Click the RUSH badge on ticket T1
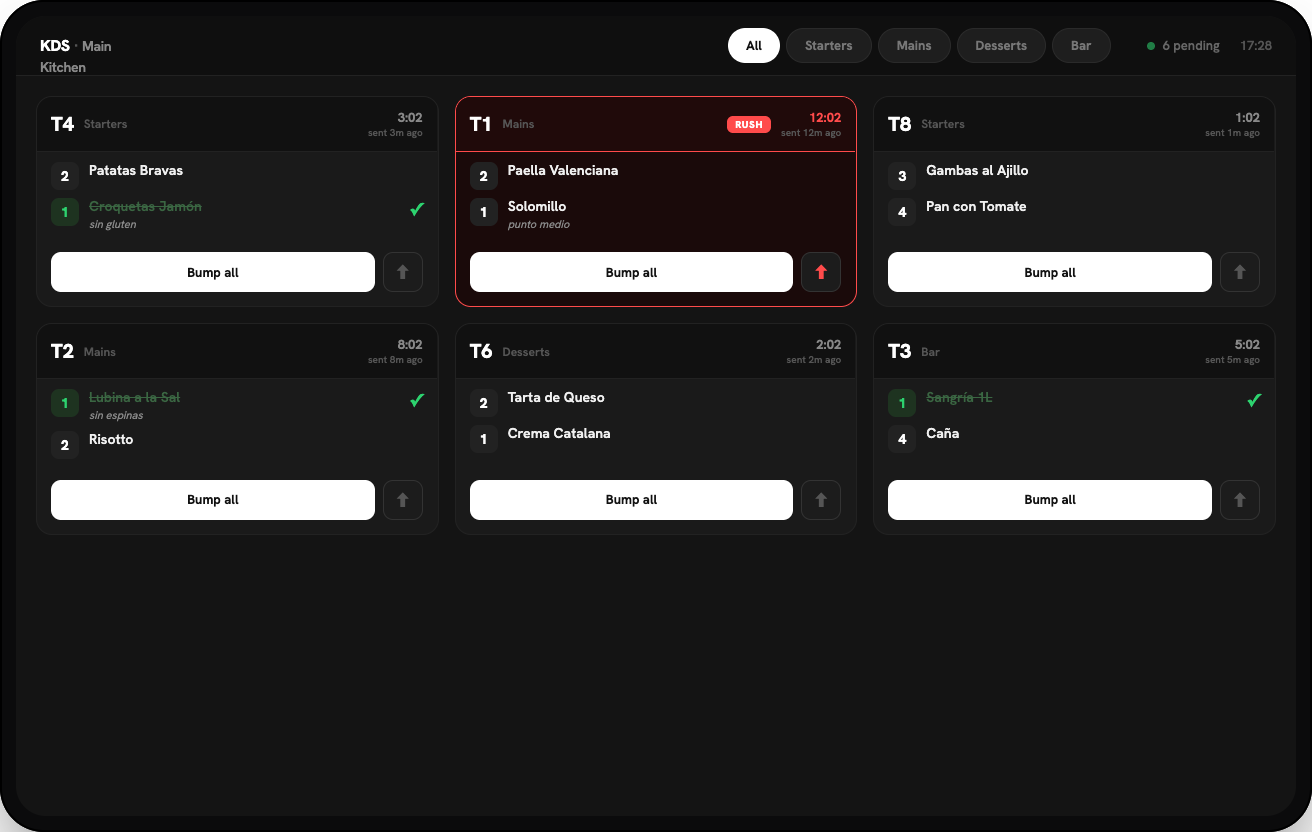The width and height of the screenshot is (1312, 832). click(749, 125)
